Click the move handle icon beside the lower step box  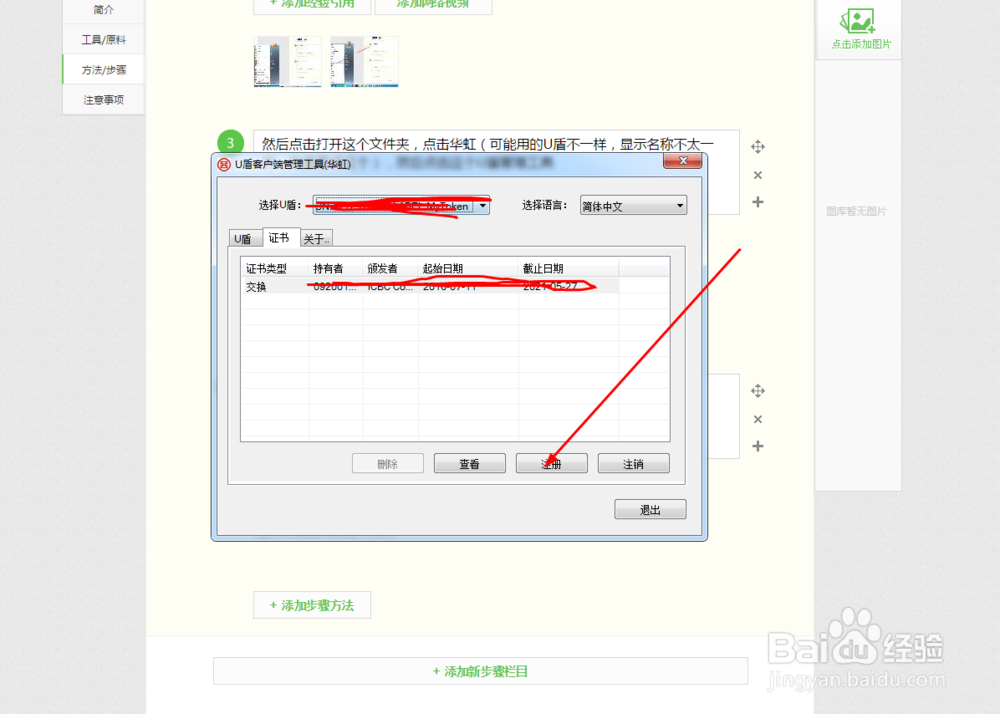click(x=758, y=391)
